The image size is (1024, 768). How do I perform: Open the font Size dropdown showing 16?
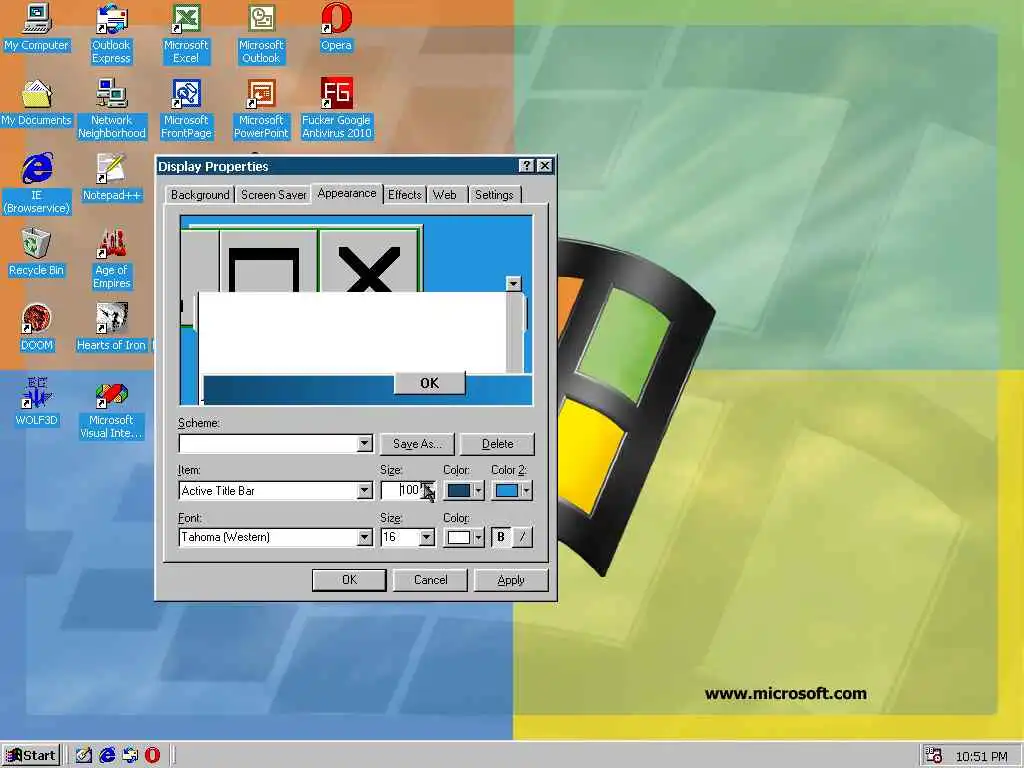[x=426, y=537]
